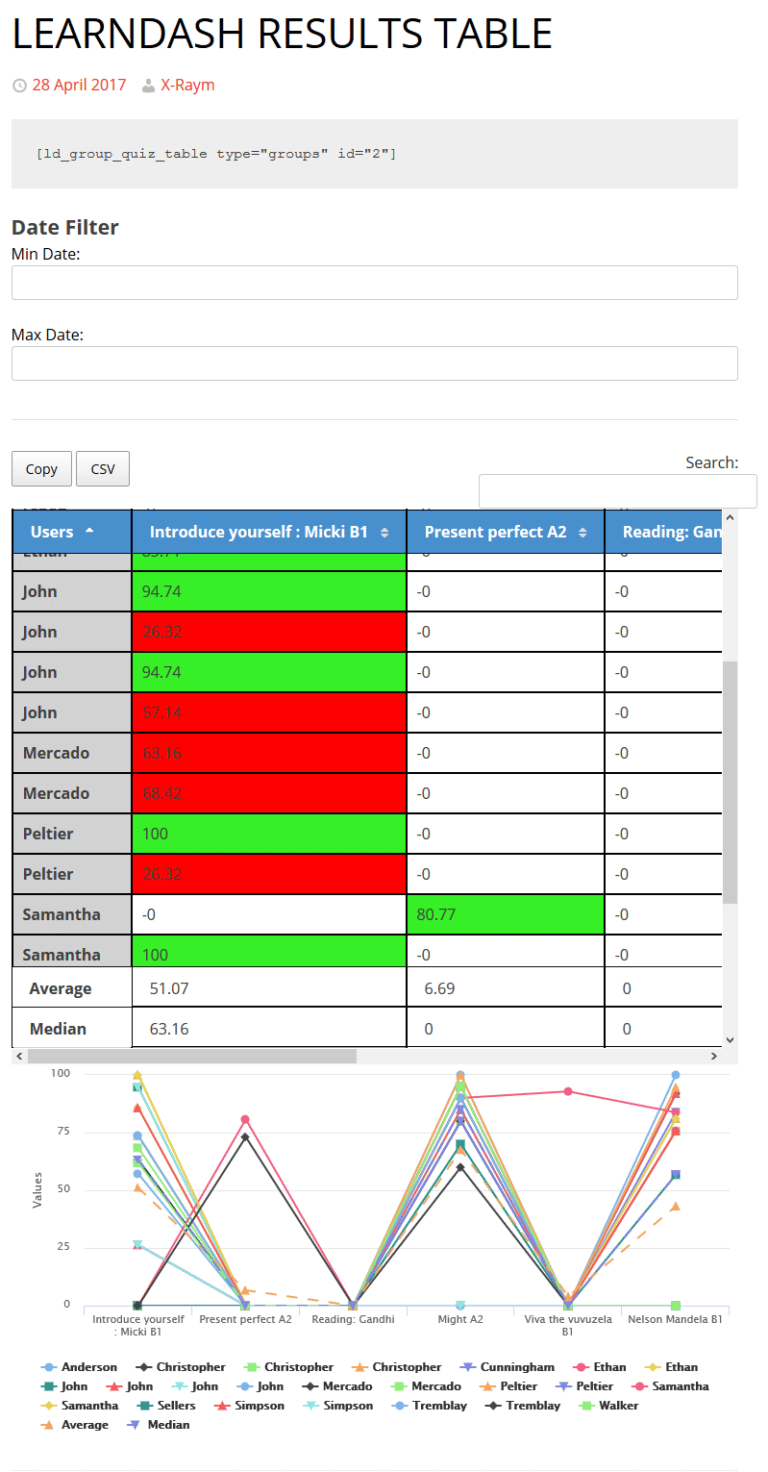Click the Min Date input field

click(x=374, y=283)
